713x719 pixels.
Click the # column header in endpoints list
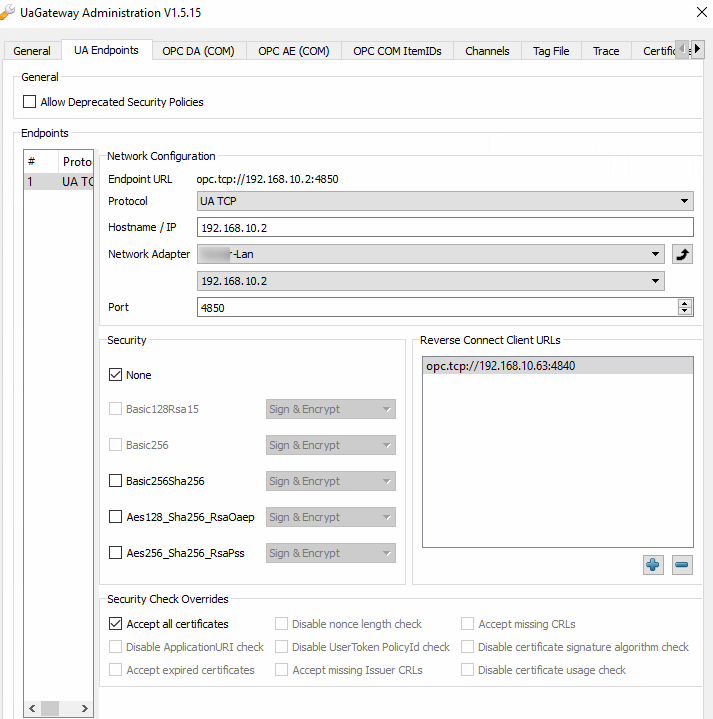[41, 161]
